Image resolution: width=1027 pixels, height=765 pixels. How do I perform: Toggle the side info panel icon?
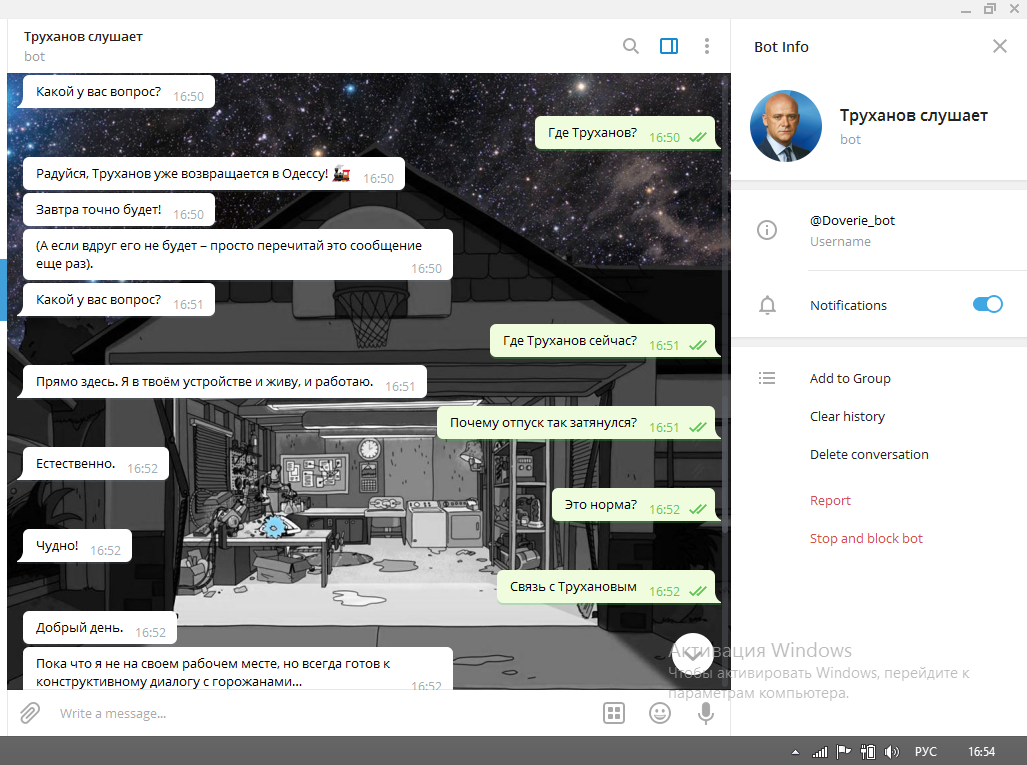click(x=669, y=46)
